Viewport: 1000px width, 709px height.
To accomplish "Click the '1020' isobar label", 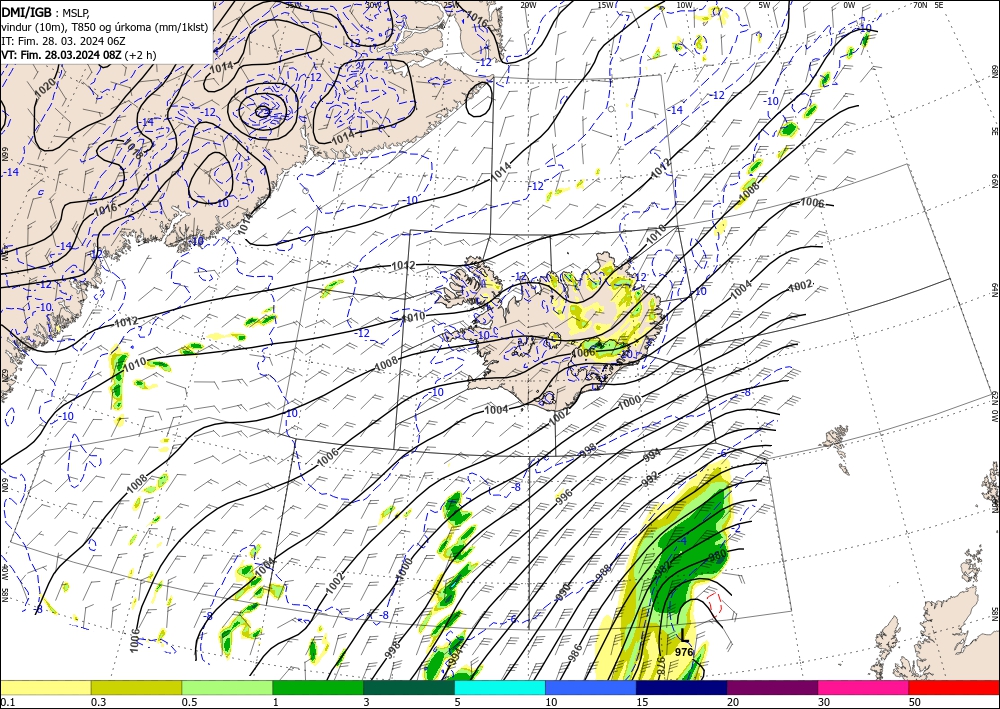I will tap(45, 87).
